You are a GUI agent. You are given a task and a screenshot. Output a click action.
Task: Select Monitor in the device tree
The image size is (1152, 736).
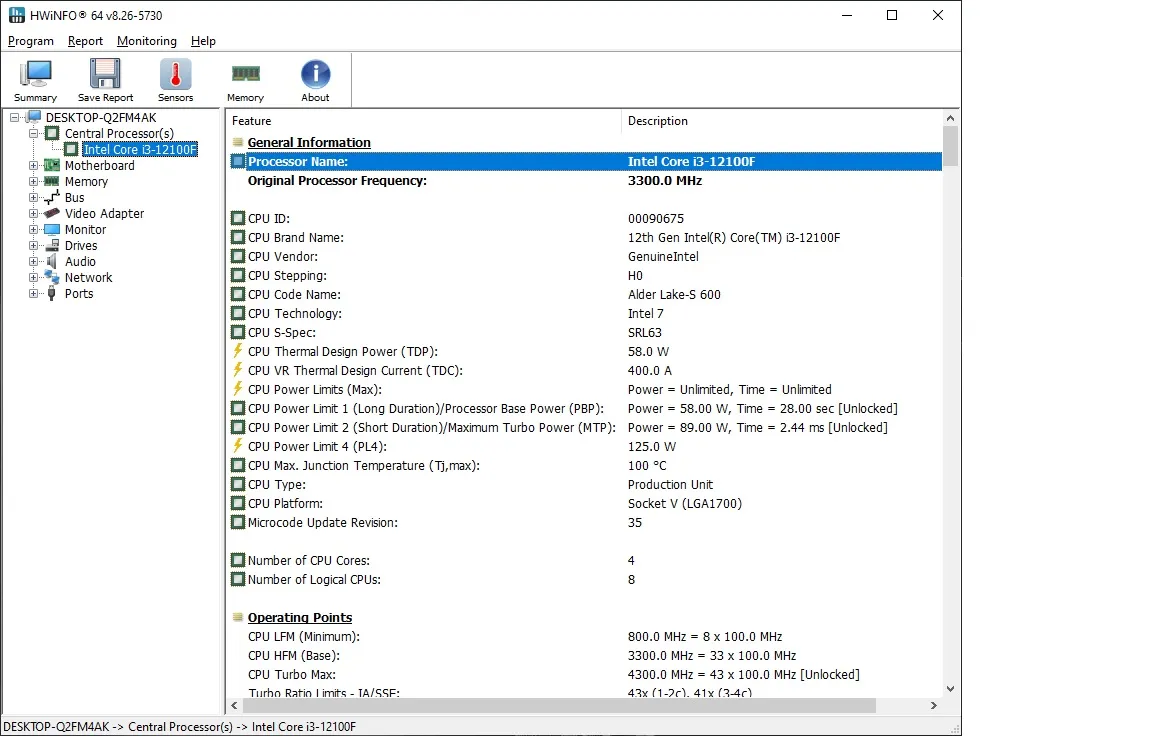pos(85,229)
